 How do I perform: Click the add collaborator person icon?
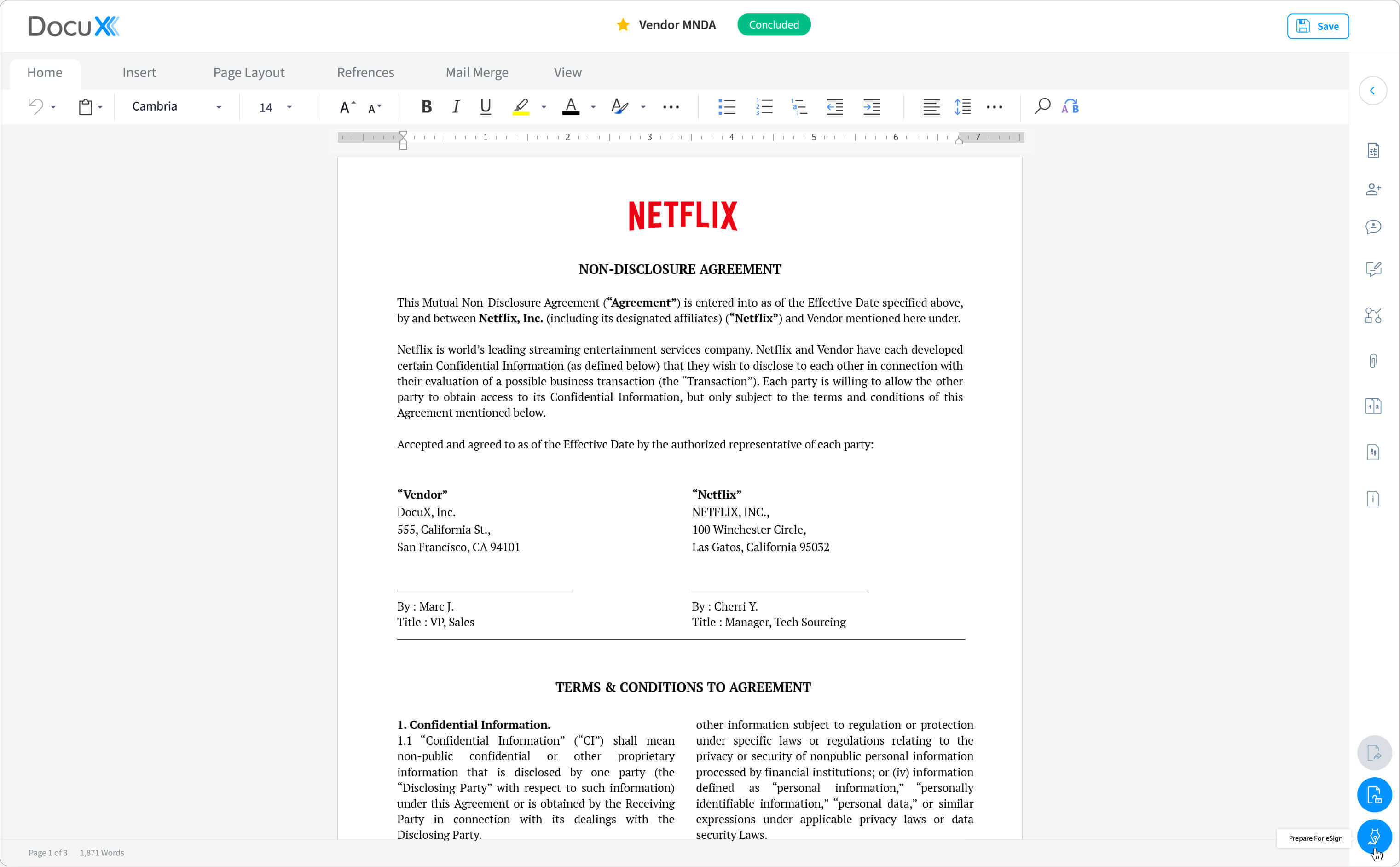click(1373, 189)
